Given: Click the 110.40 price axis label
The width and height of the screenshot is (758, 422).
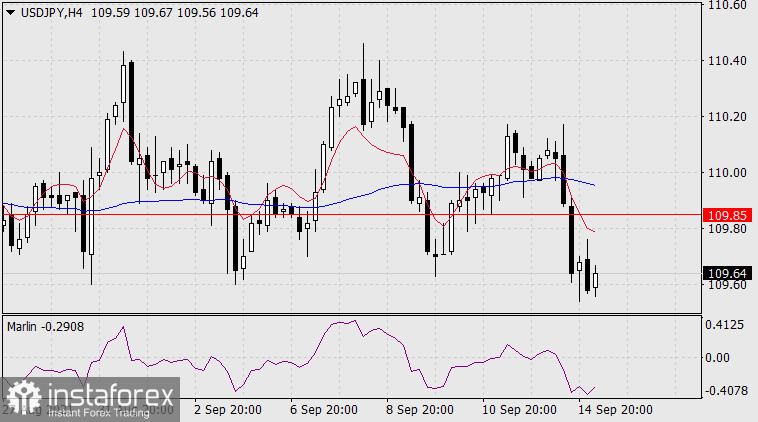Looking at the screenshot, I should 727,61.
